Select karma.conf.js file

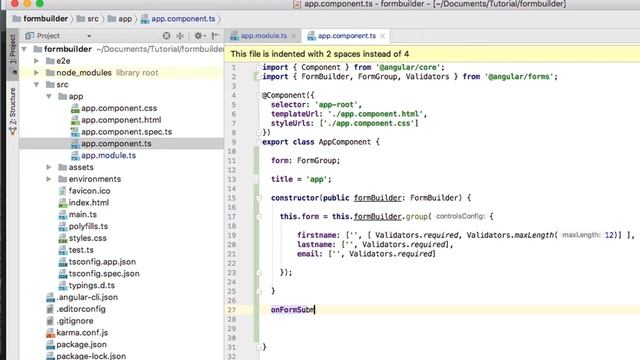[82, 333]
